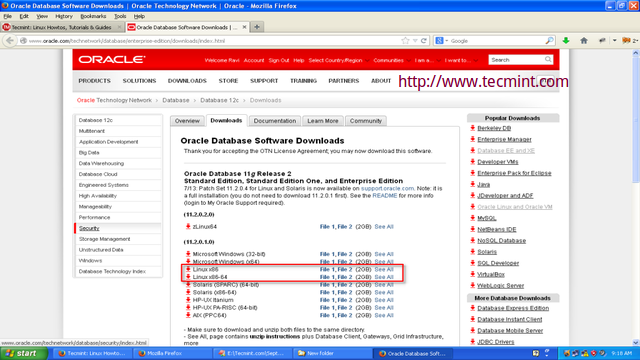The image size is (640, 360).
Task: Open the History menu
Action: tap(64, 16)
